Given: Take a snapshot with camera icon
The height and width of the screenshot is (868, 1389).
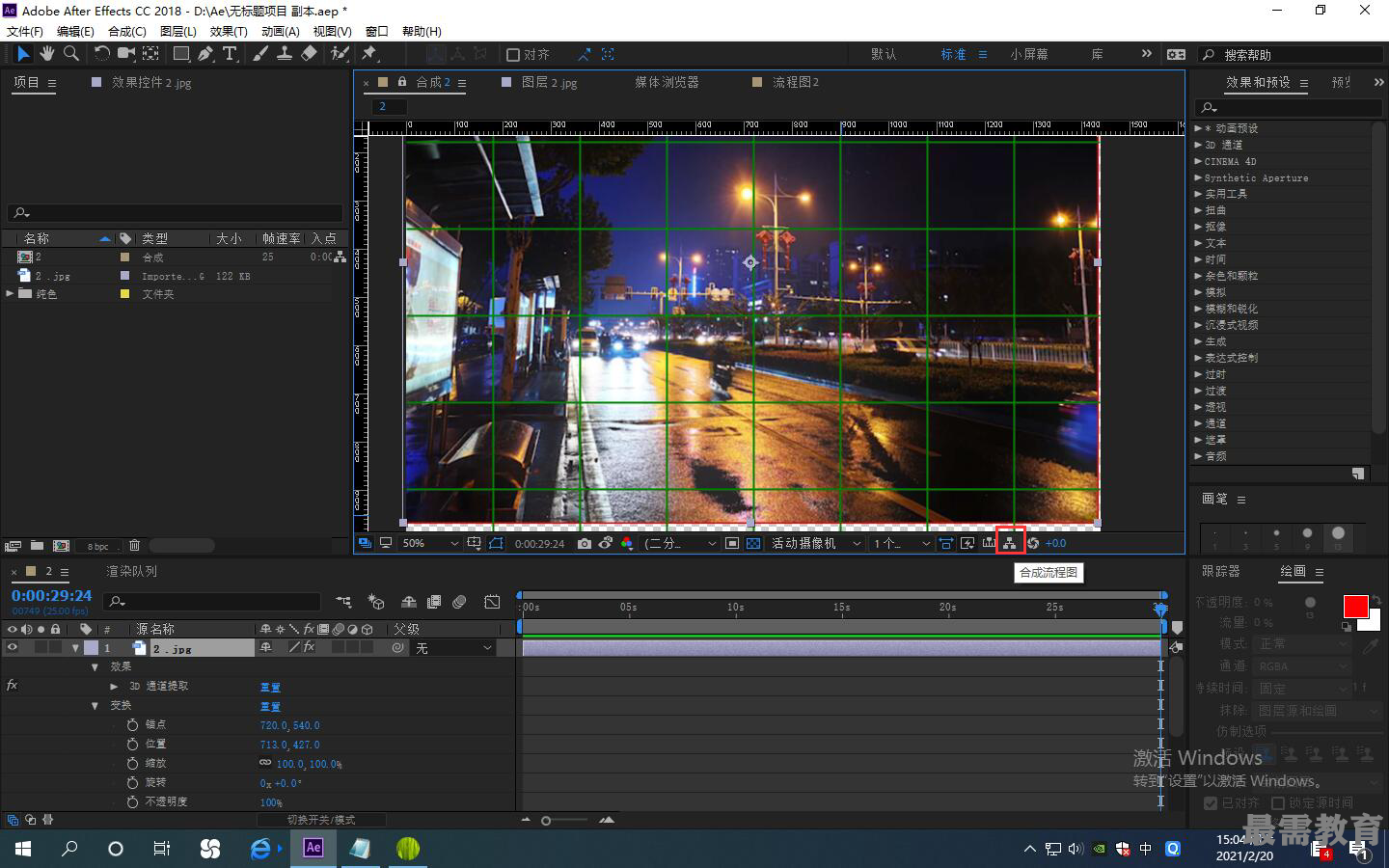Looking at the screenshot, I should 585,543.
